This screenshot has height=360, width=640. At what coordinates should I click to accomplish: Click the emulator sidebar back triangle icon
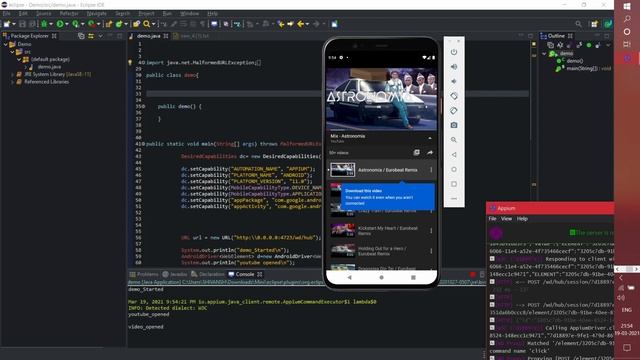pos(454,155)
